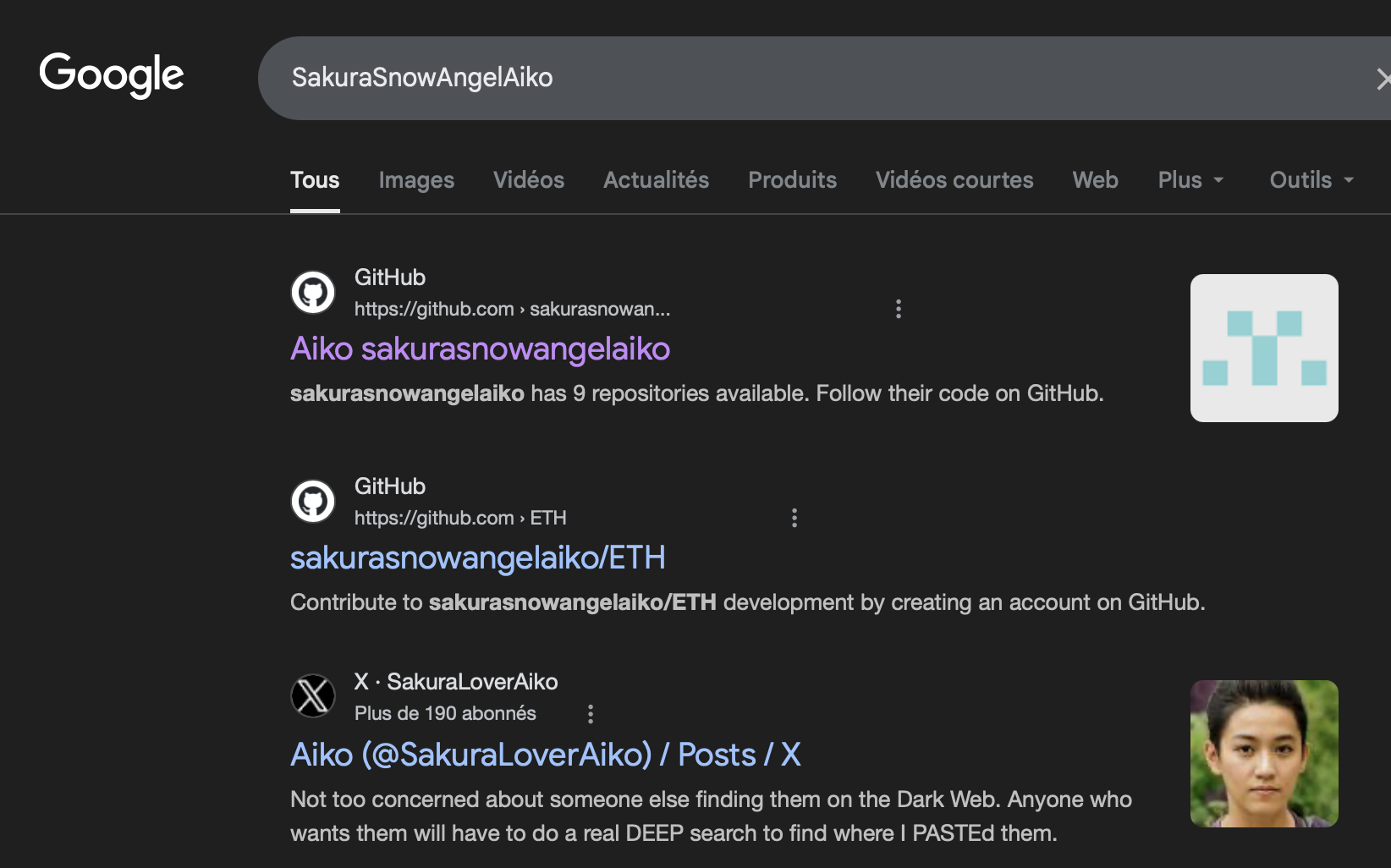This screenshot has width=1391, height=868.
Task: Click in the search input field
Action: 761,78
